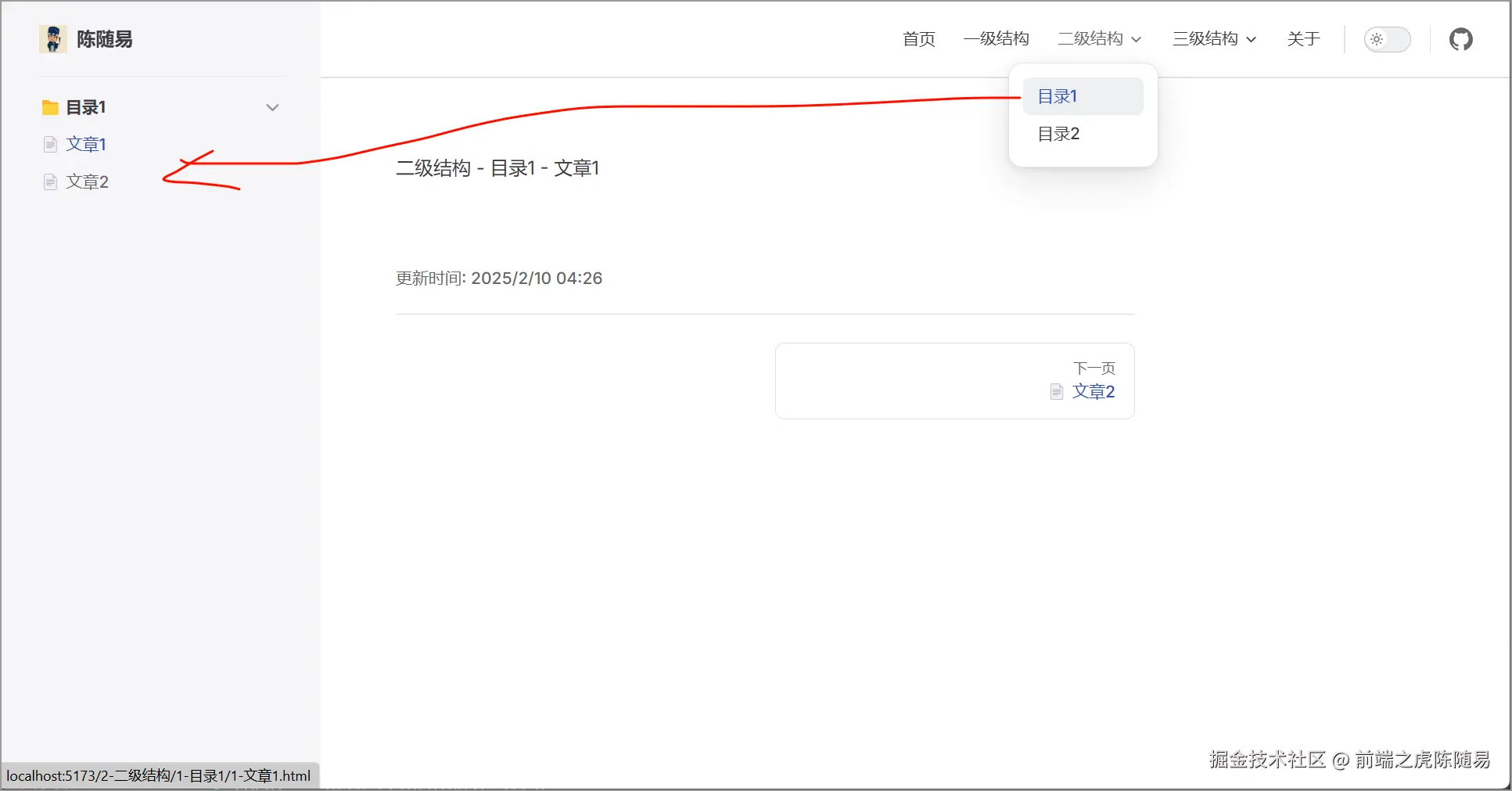Click the document icon beside 文章1
The height and width of the screenshot is (791, 1512).
tap(49, 144)
